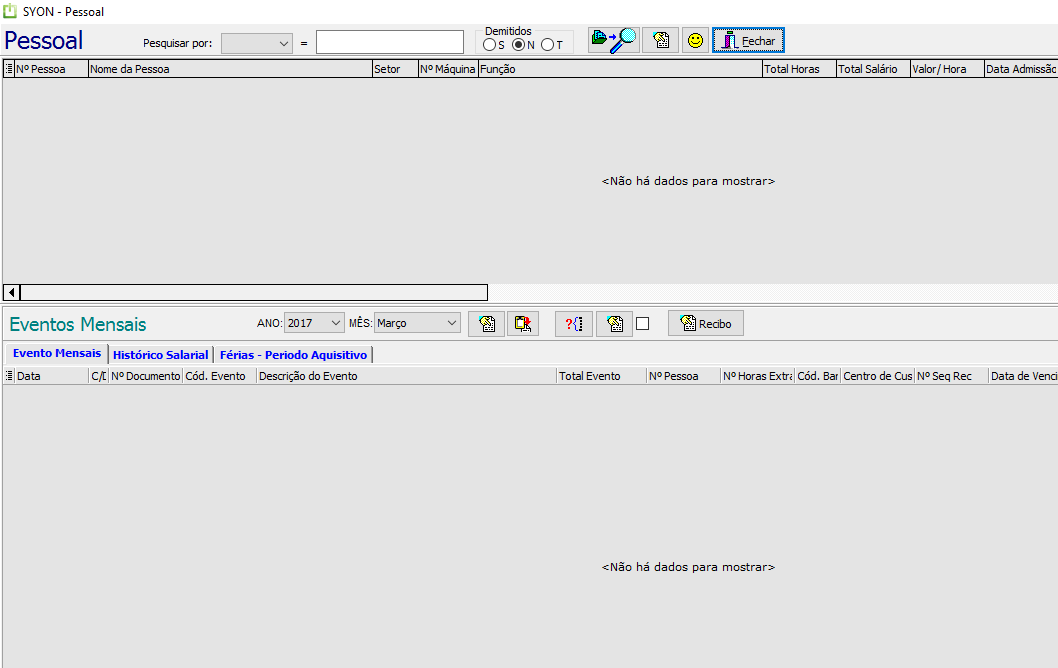Click Pessoal grid column selector icon
Image resolution: width=1058 pixels, height=668 pixels.
9,69
